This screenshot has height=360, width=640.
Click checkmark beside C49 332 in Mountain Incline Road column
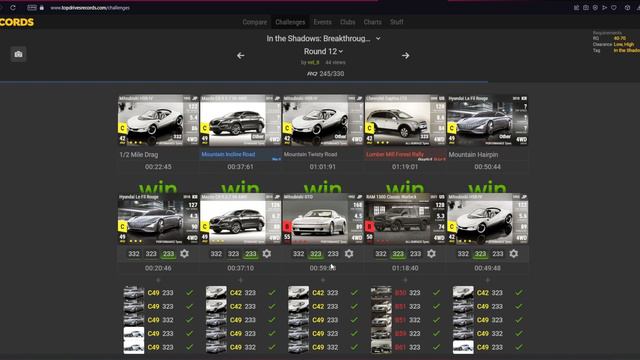pos(272,347)
